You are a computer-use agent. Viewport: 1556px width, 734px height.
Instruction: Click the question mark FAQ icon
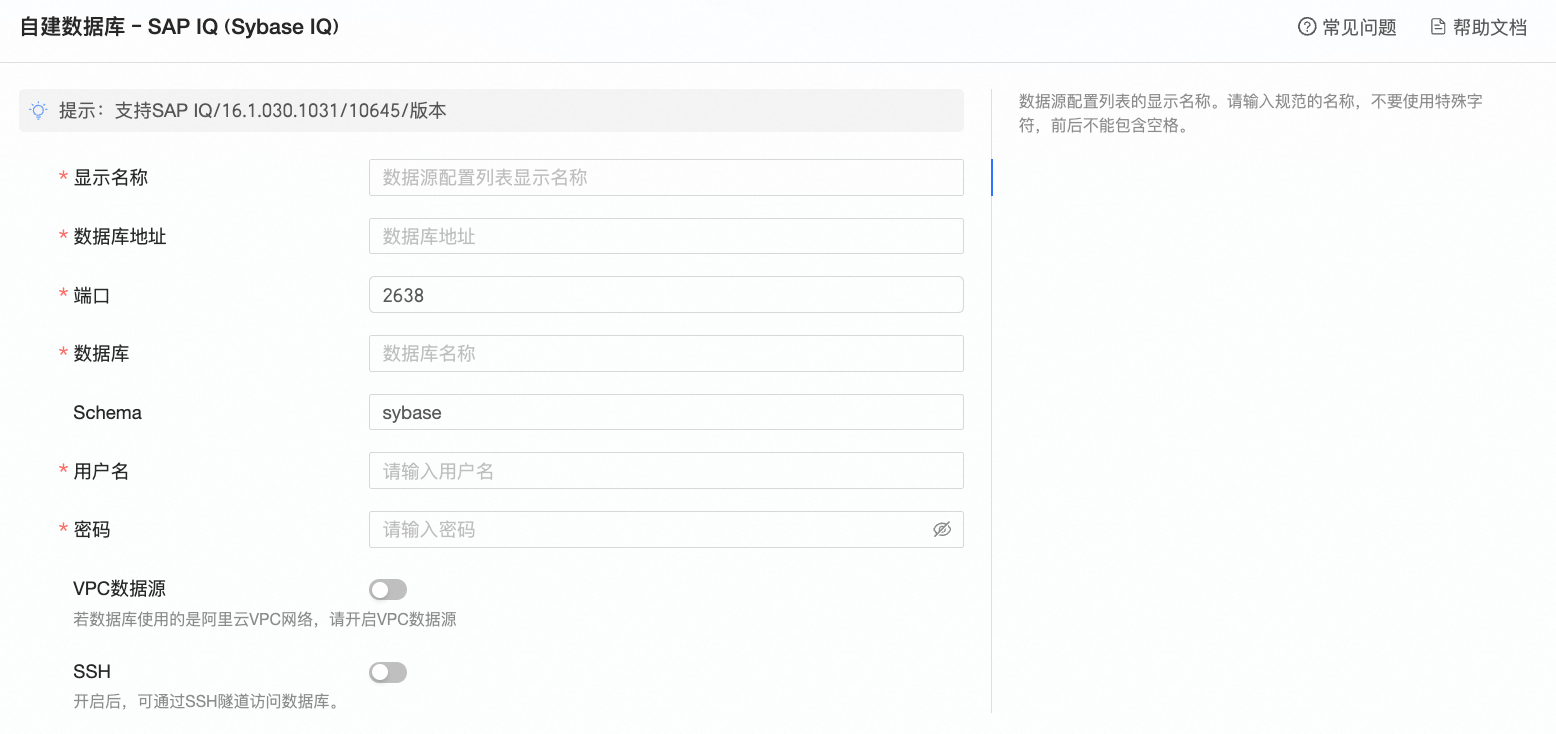tap(1306, 27)
